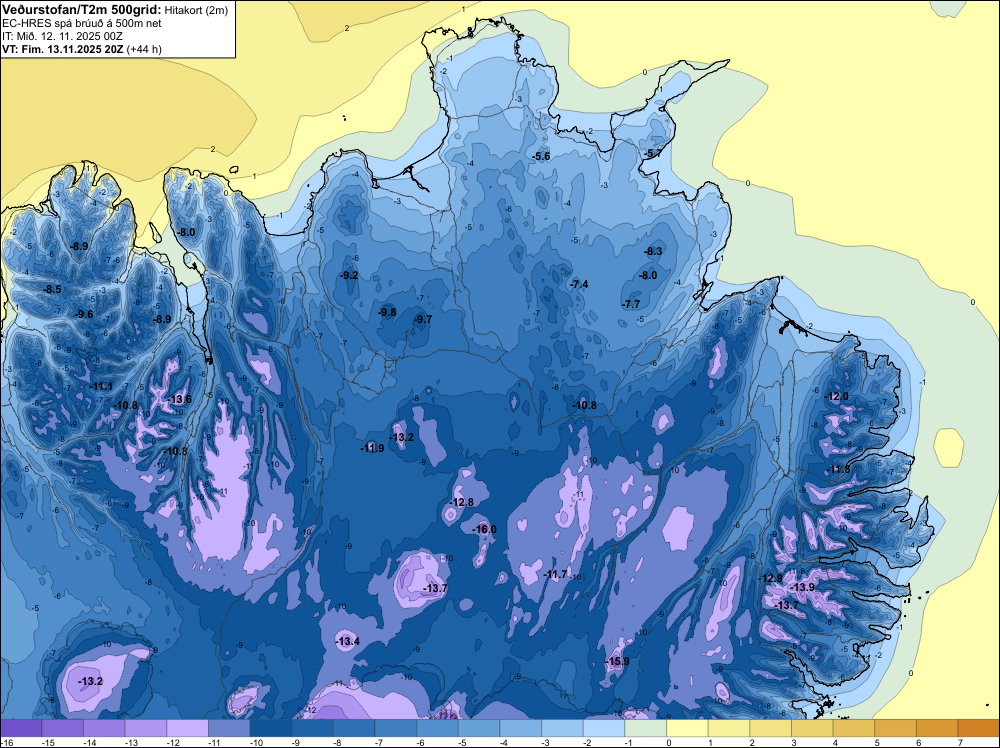This screenshot has width=1000, height=748.
Task: Click the dark orange swatch right of 7
Action: [x=979, y=728]
